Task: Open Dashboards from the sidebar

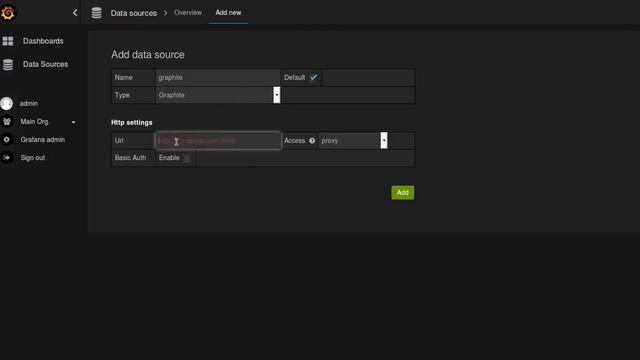Action: (x=43, y=41)
